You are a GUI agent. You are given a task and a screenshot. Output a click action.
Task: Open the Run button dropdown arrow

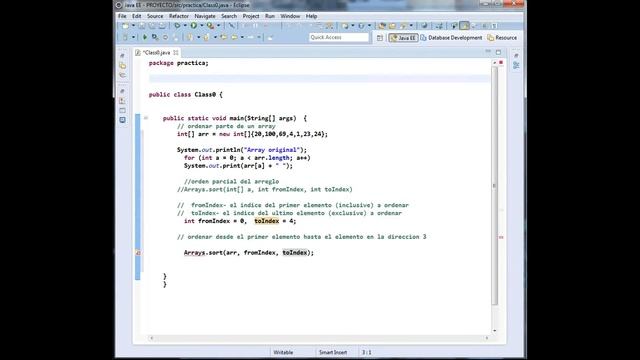point(202,26)
